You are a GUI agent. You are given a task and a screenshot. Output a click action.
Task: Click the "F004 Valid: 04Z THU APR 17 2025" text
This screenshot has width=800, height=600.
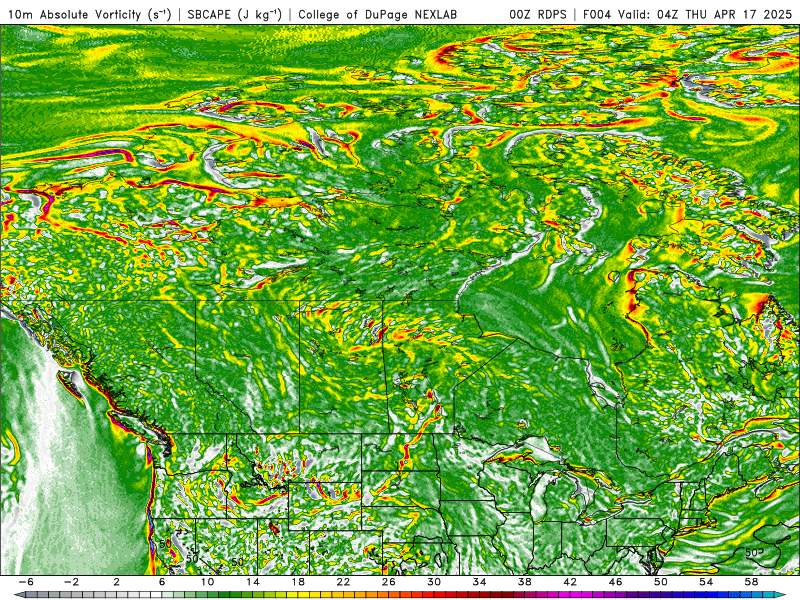point(687,14)
